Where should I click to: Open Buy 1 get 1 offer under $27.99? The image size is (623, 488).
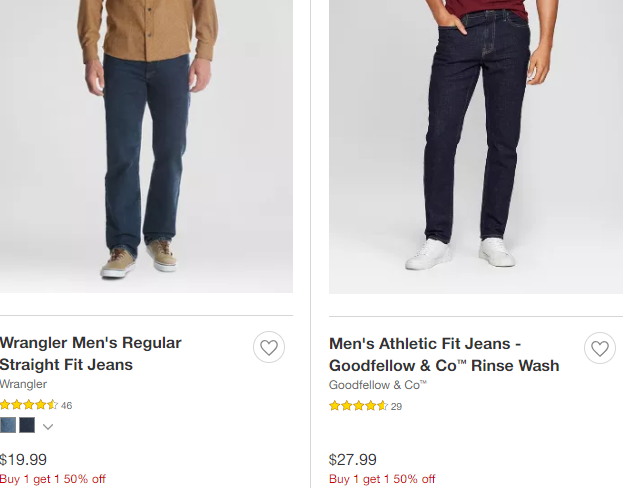[382, 479]
